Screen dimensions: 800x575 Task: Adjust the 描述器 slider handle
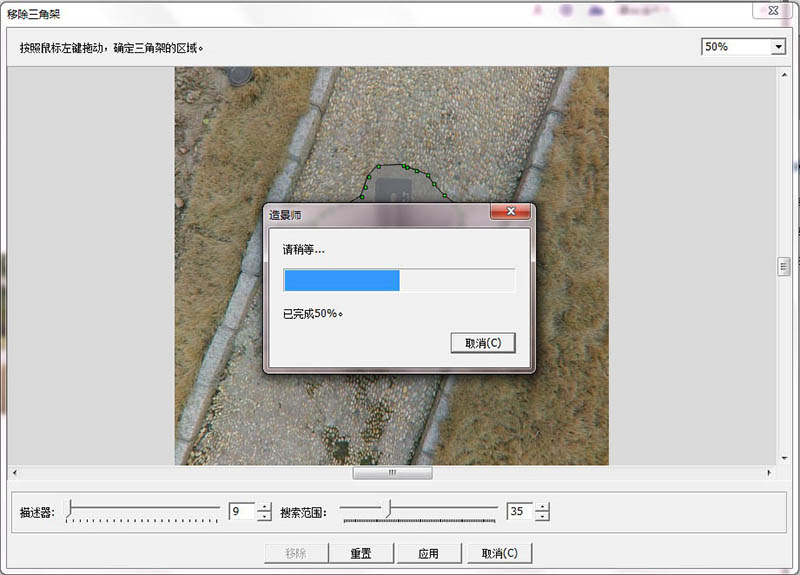click(x=70, y=509)
